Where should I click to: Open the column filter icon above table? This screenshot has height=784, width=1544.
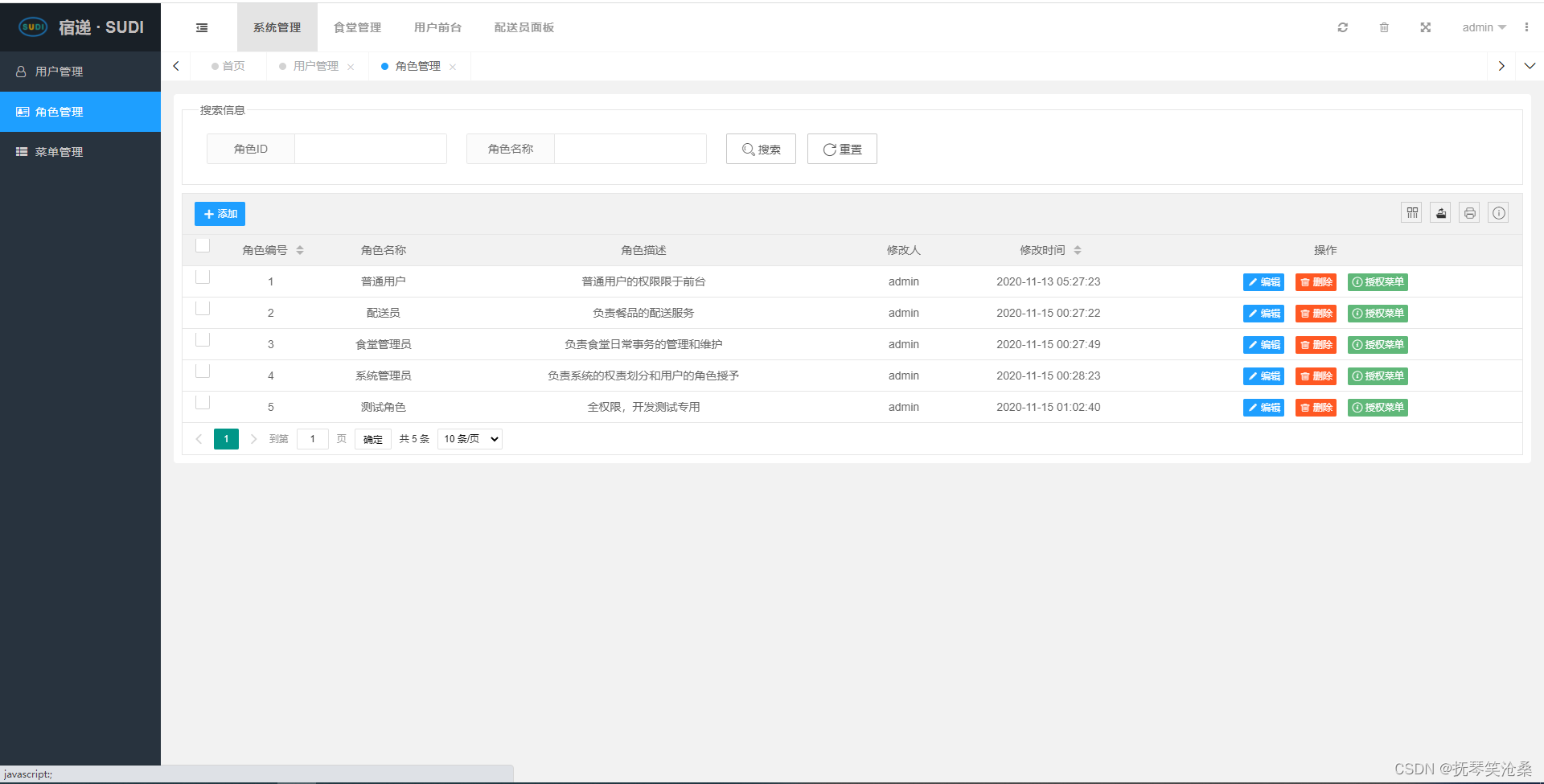pos(1412,213)
